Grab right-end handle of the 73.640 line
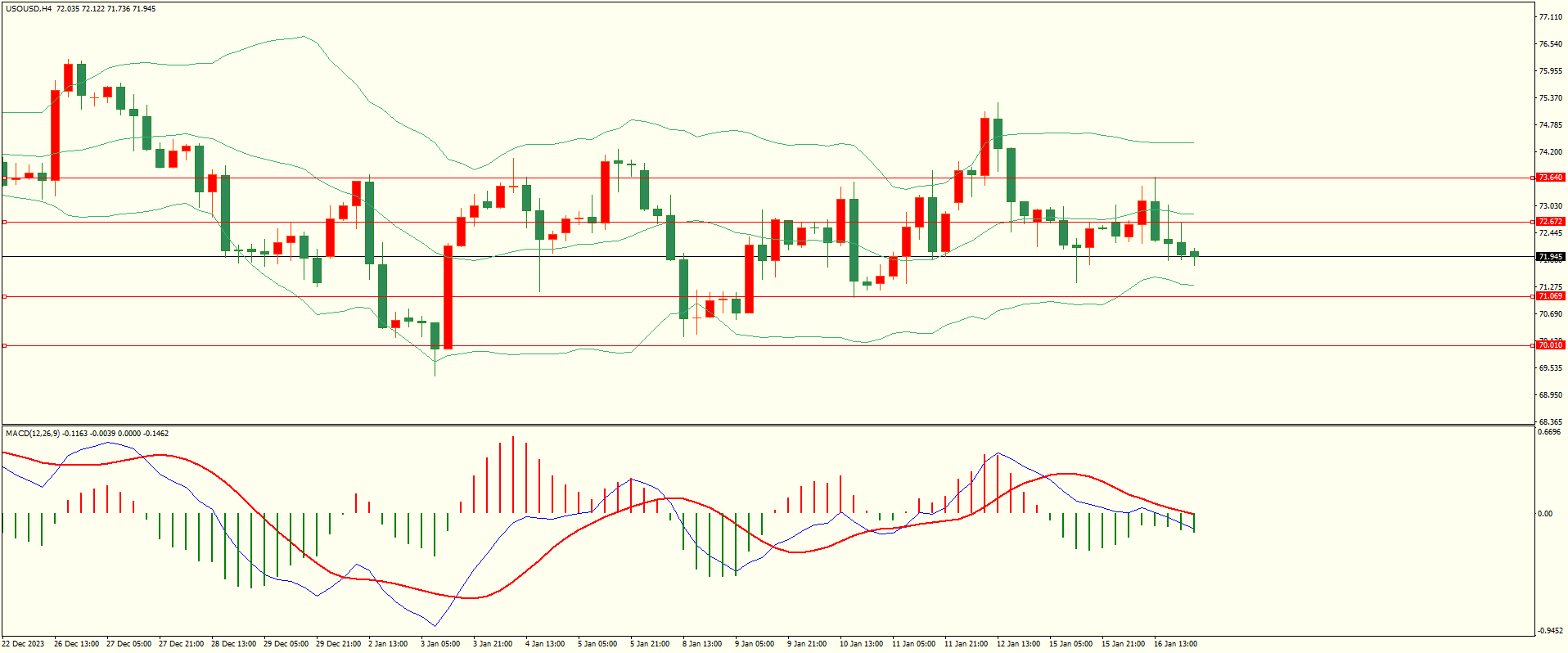 [1532, 178]
